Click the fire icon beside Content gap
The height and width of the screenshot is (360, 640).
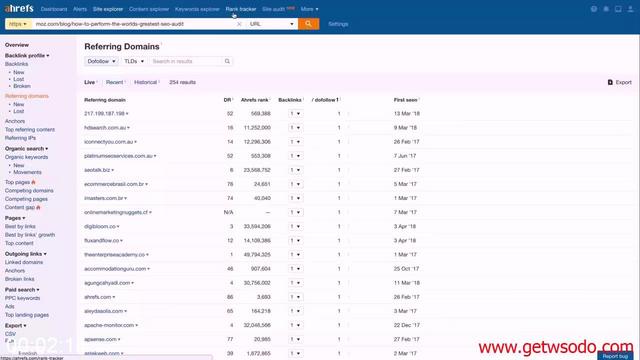[38, 207]
